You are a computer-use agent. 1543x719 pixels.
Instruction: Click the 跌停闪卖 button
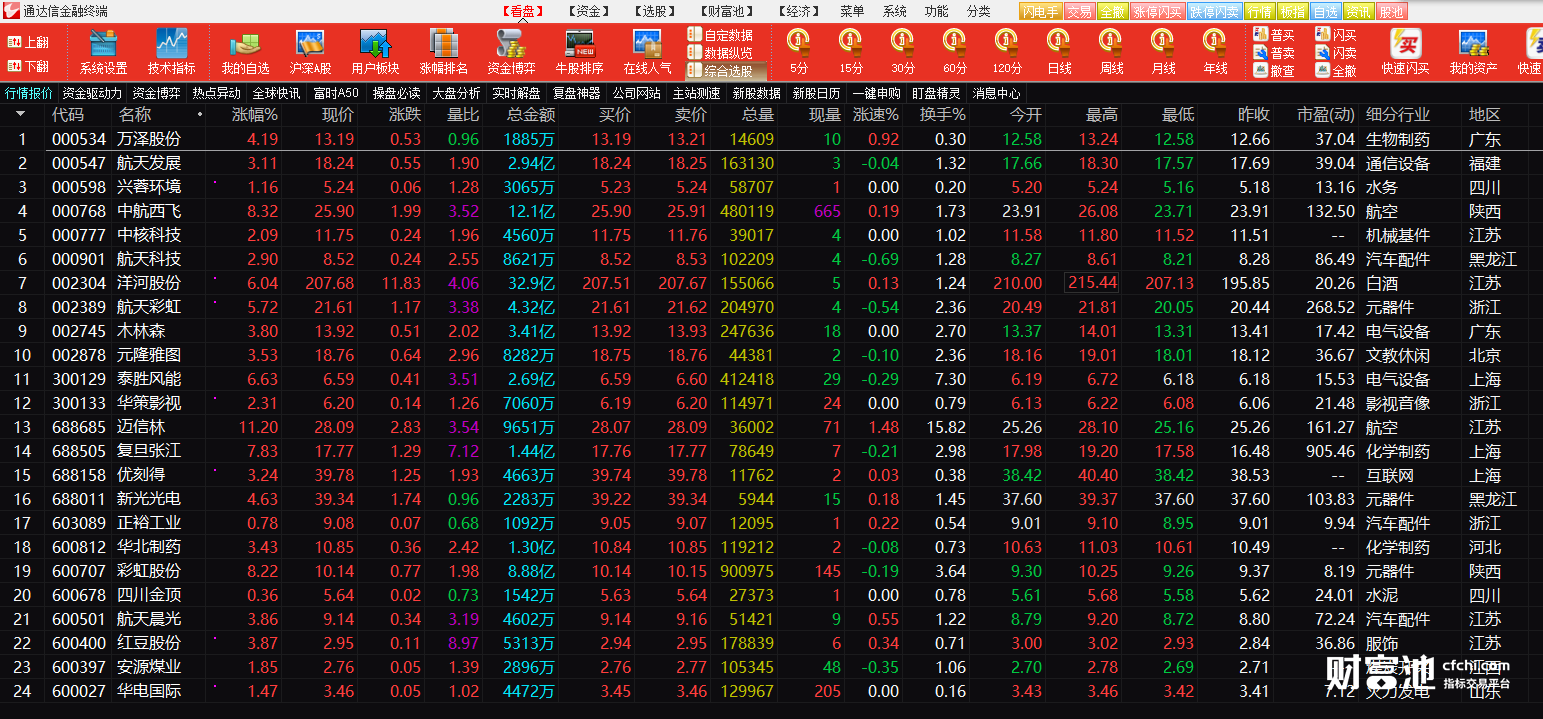tap(1214, 12)
